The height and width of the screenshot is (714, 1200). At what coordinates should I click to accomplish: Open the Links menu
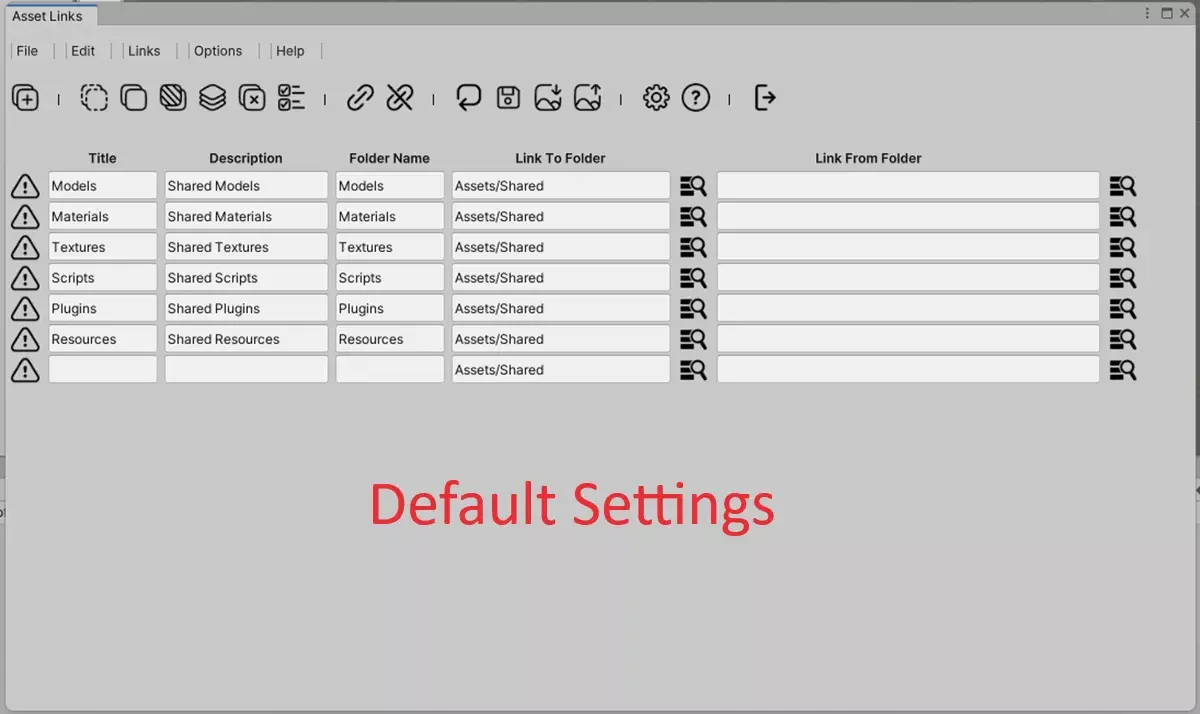coord(144,51)
